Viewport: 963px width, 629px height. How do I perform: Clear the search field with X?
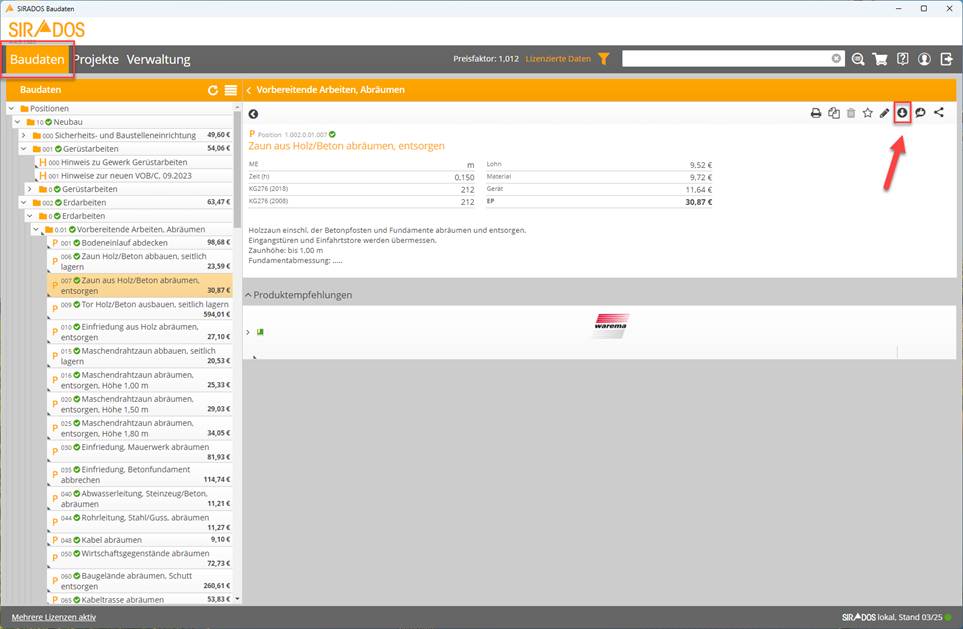(x=836, y=58)
